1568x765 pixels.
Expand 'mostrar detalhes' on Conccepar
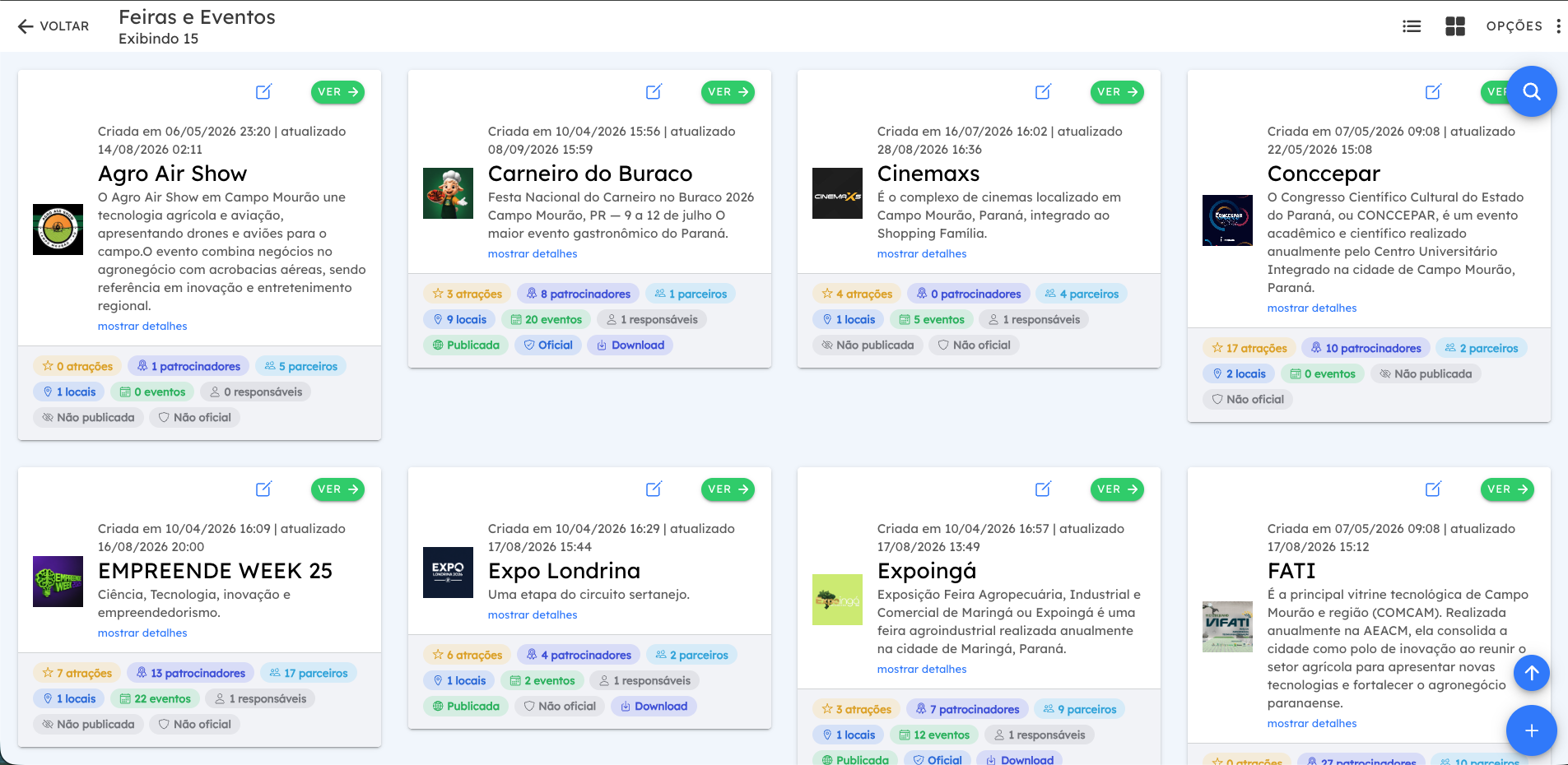[1312, 308]
